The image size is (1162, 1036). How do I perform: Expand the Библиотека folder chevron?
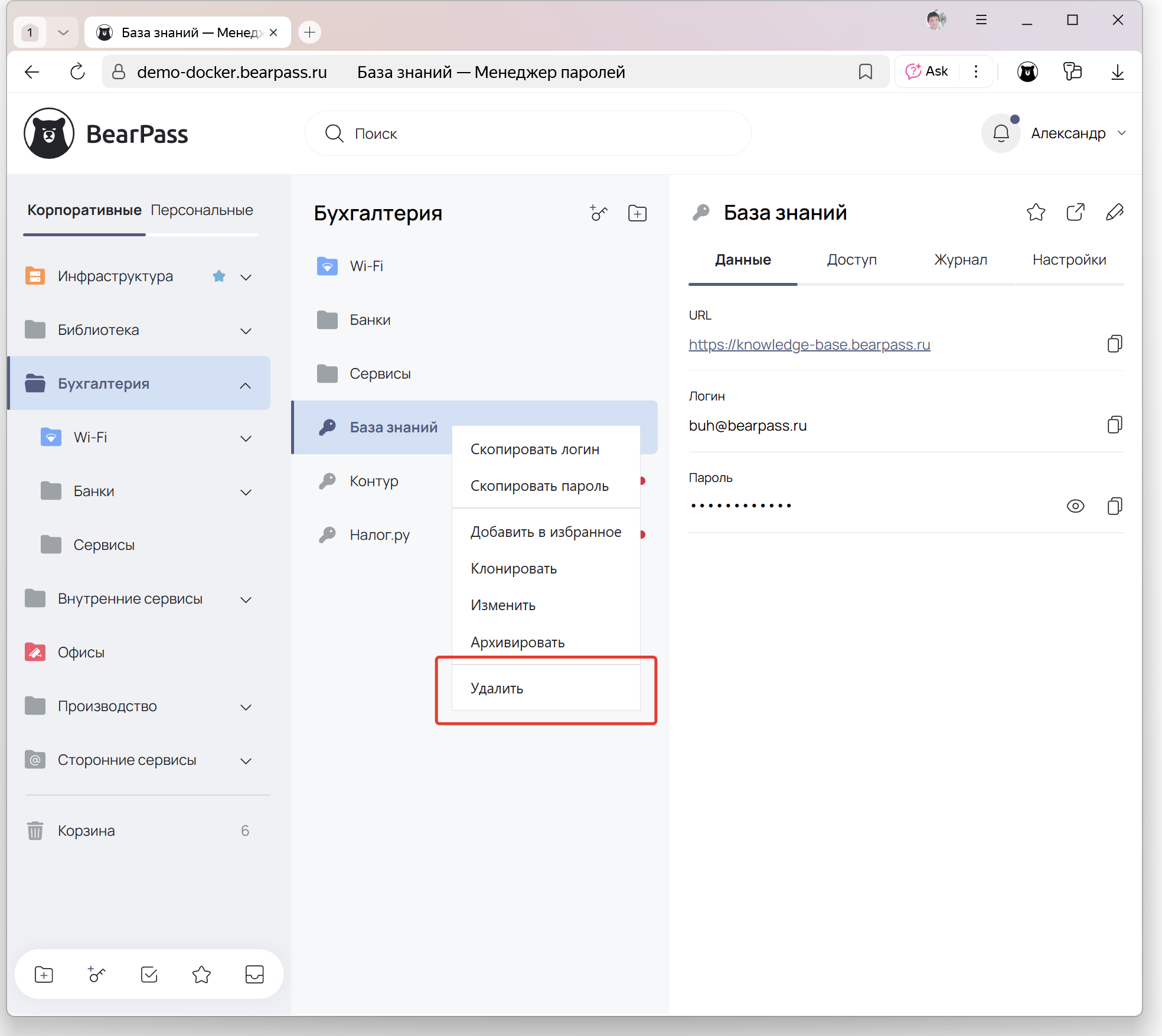click(246, 331)
